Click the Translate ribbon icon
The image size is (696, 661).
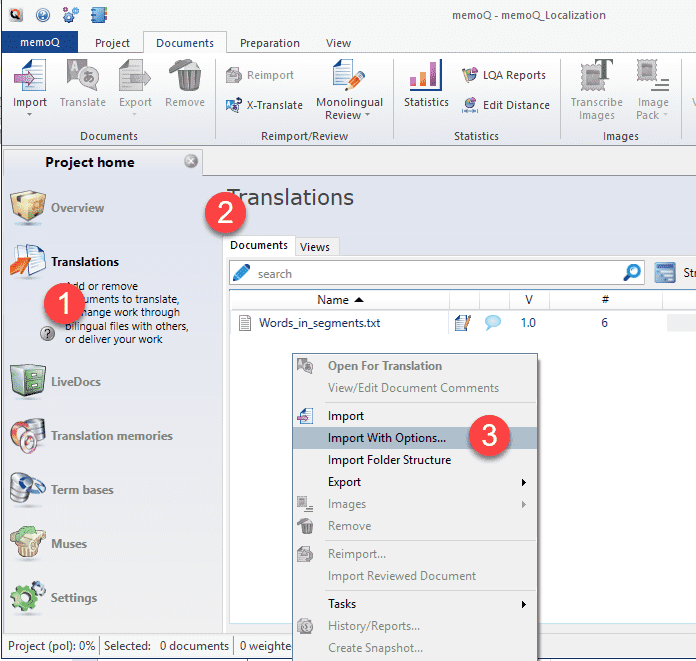coord(83,76)
